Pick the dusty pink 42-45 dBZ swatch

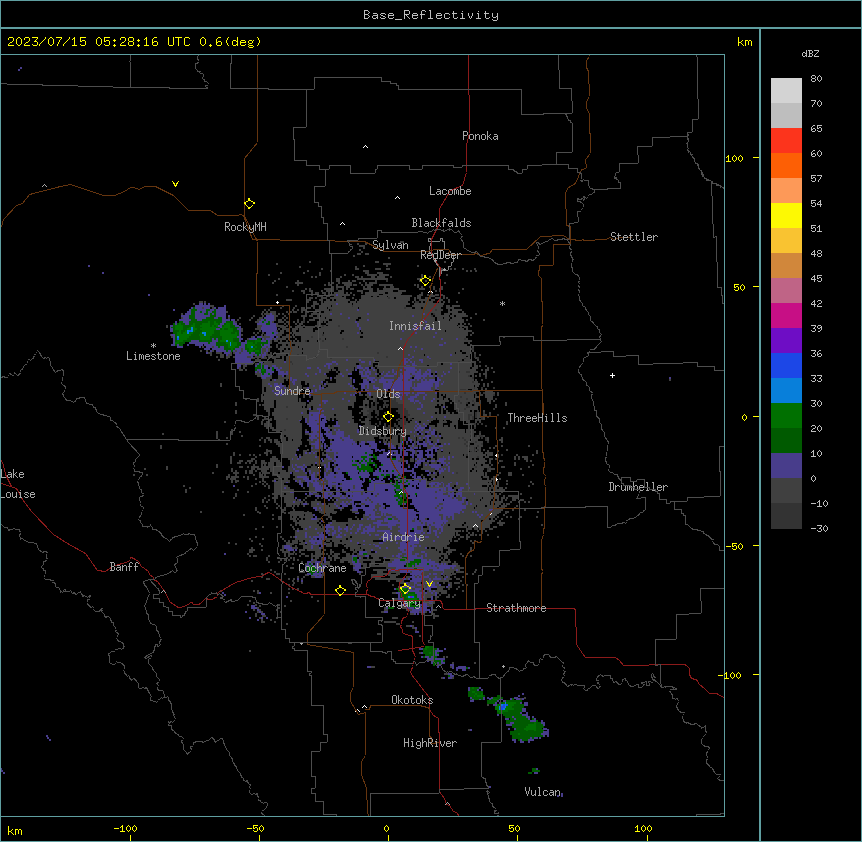click(786, 291)
